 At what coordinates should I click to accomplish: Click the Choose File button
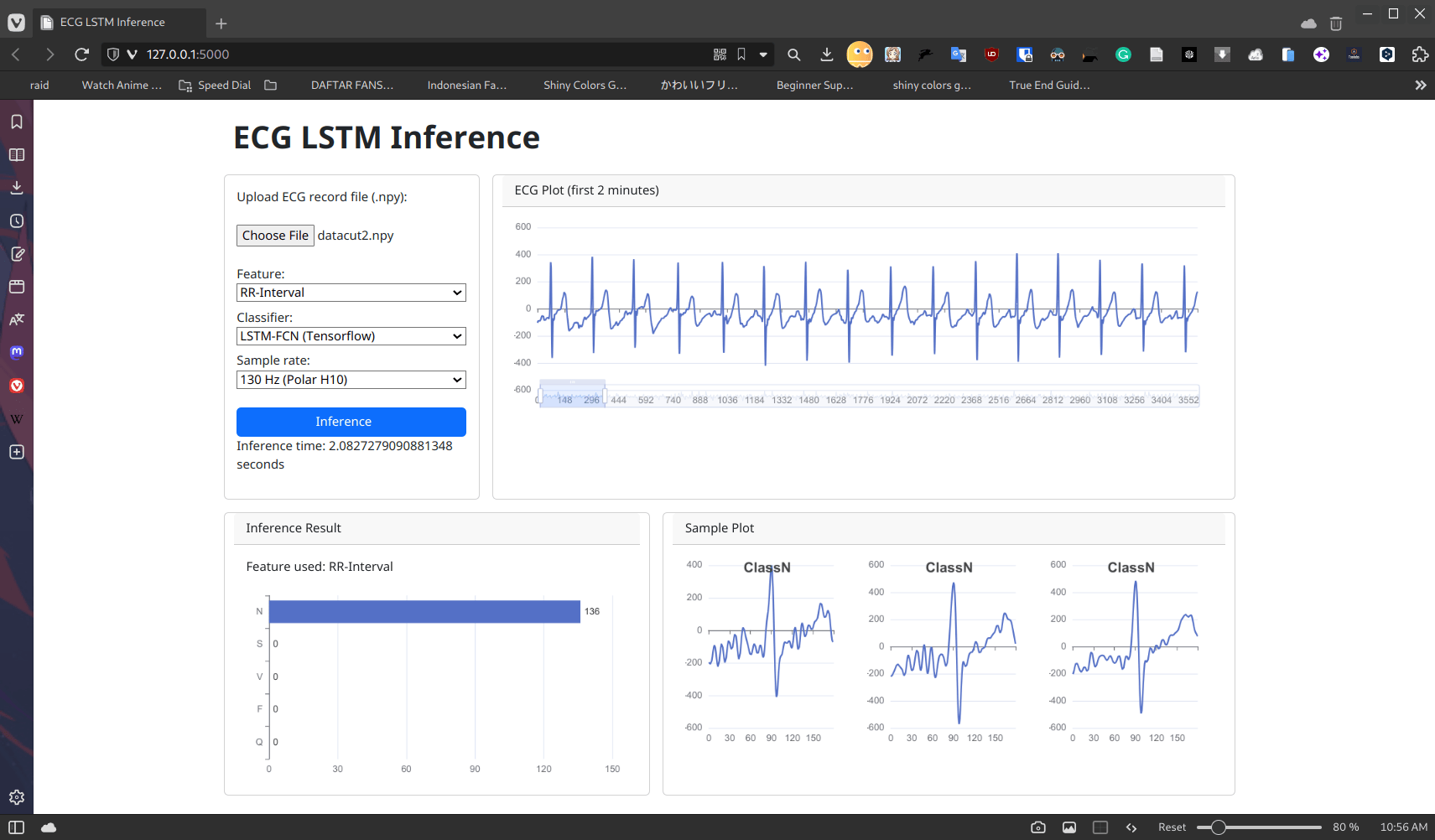tap(275, 236)
